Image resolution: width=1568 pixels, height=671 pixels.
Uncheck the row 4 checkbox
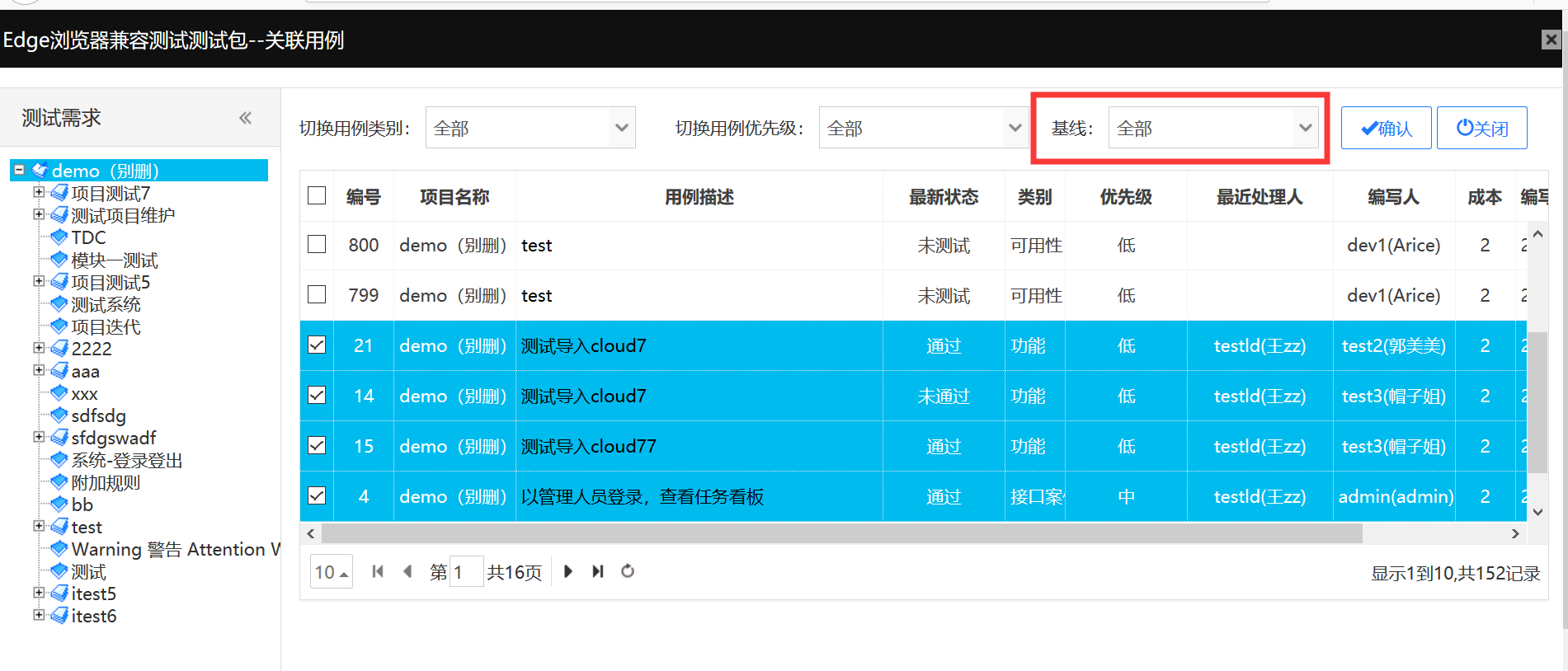(x=317, y=496)
